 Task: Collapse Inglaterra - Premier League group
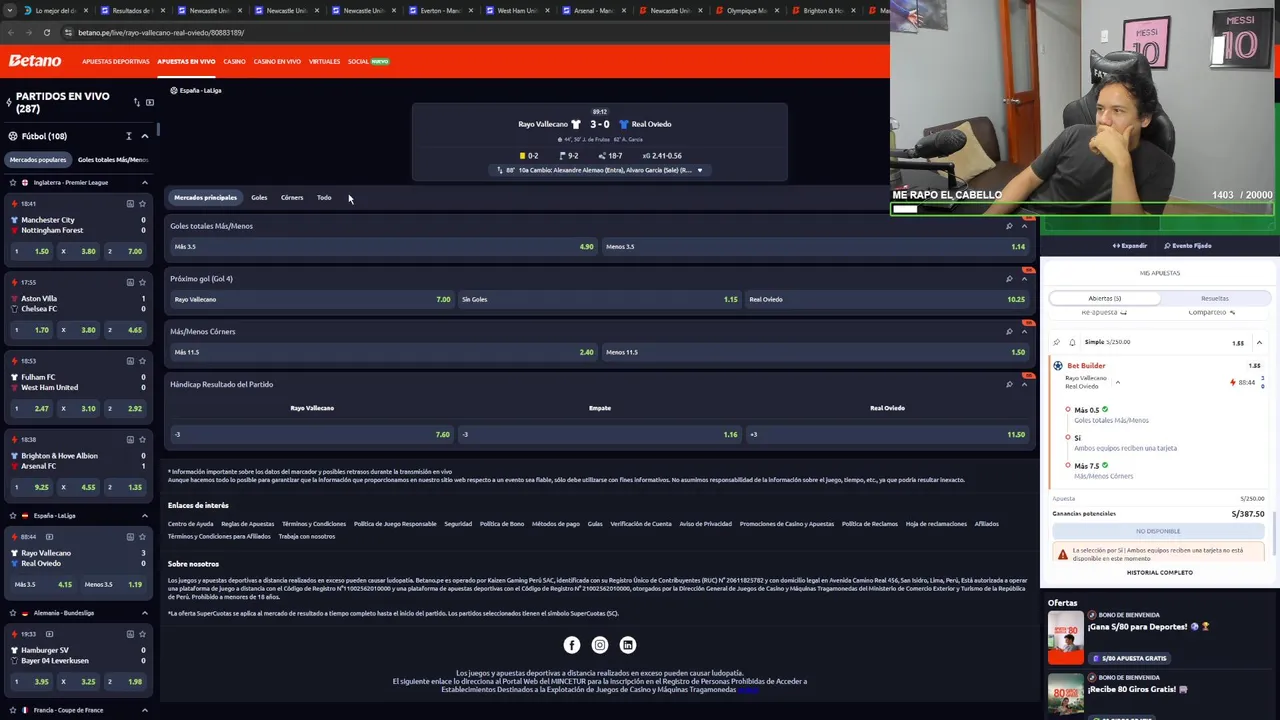tap(144, 183)
